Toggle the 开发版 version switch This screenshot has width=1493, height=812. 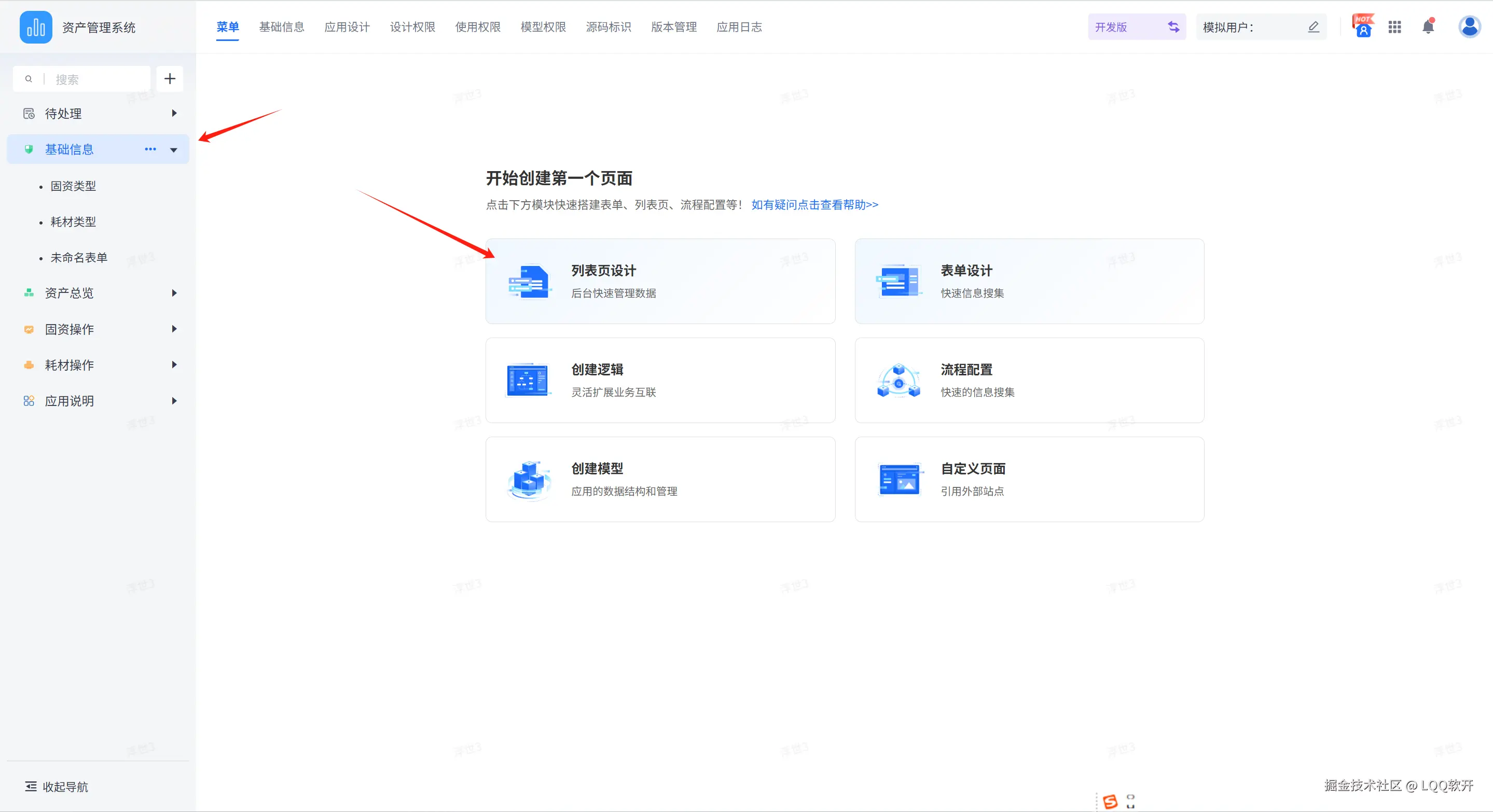1173,26
